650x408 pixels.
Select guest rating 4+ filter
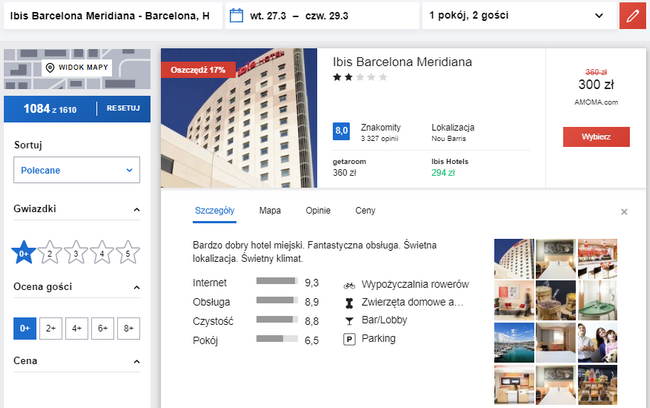click(77, 328)
